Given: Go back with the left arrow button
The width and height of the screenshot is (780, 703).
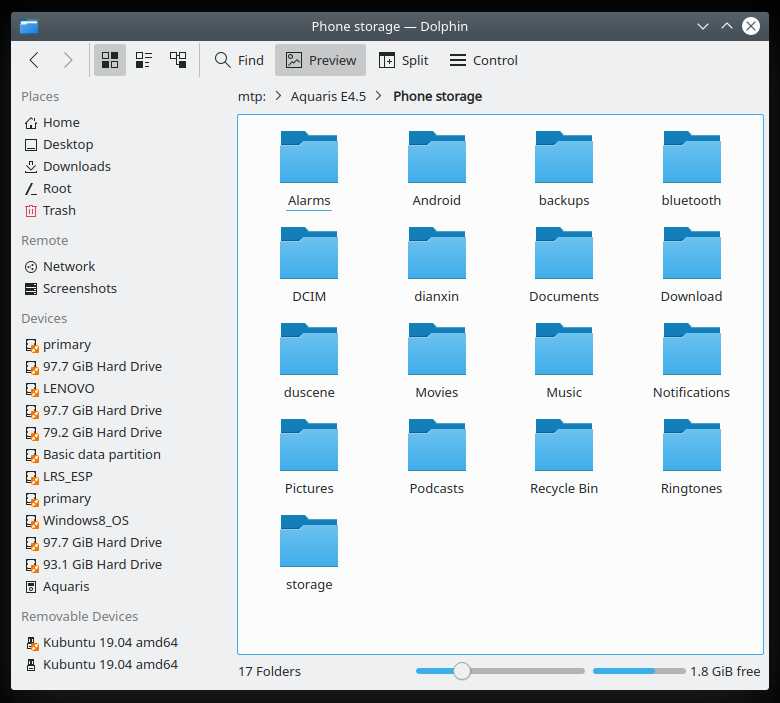Looking at the screenshot, I should coord(34,60).
